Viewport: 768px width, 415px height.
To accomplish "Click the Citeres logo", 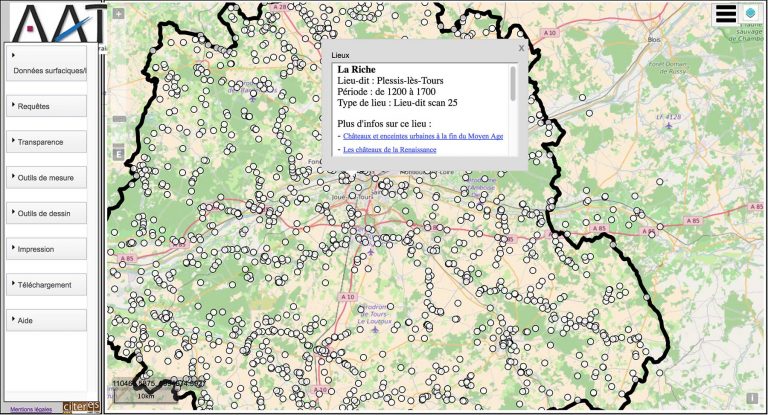I will (x=80, y=407).
